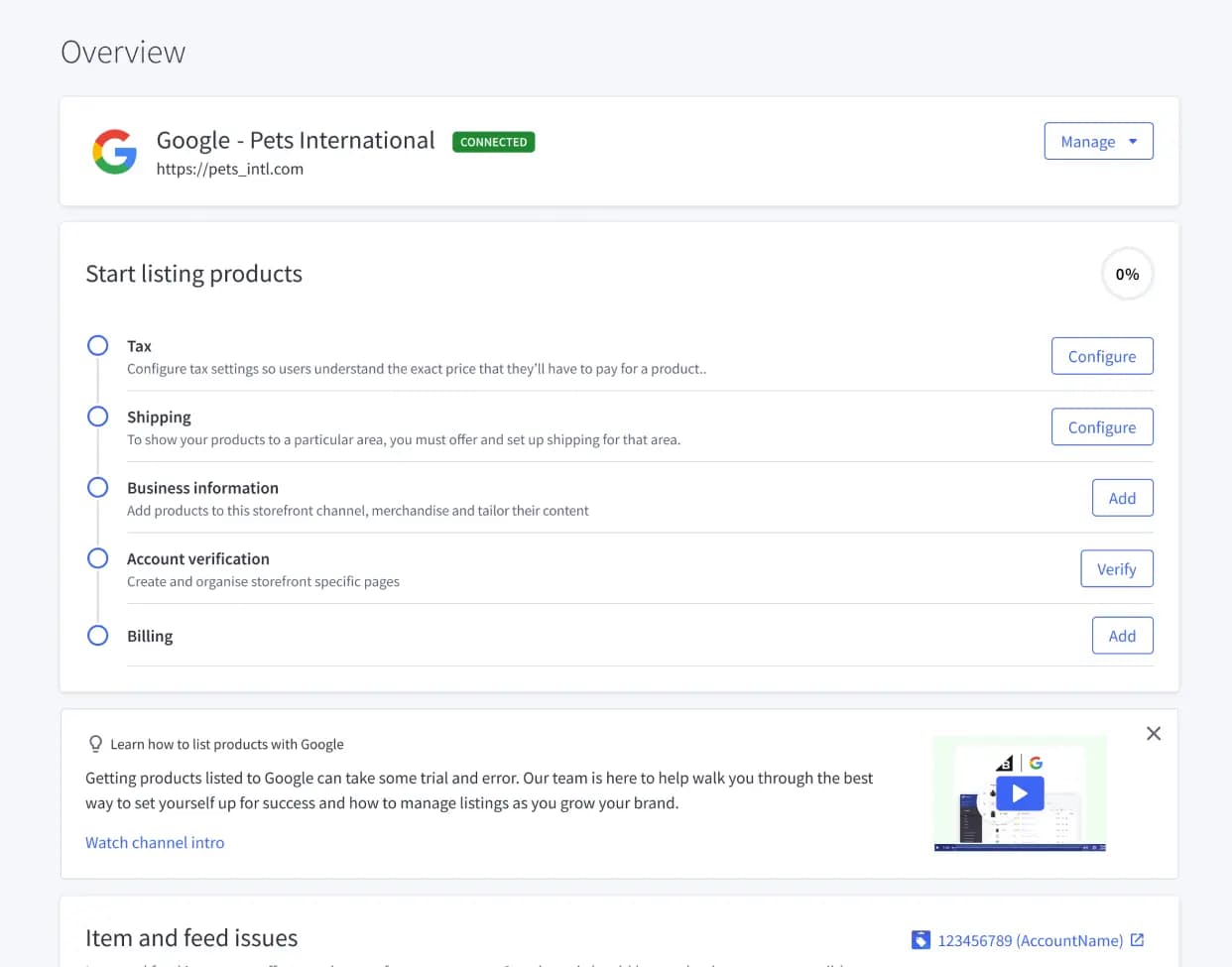Viewport: 1232px width, 967px height.
Task: Click the Learn how to list products text
Action: tap(227, 744)
